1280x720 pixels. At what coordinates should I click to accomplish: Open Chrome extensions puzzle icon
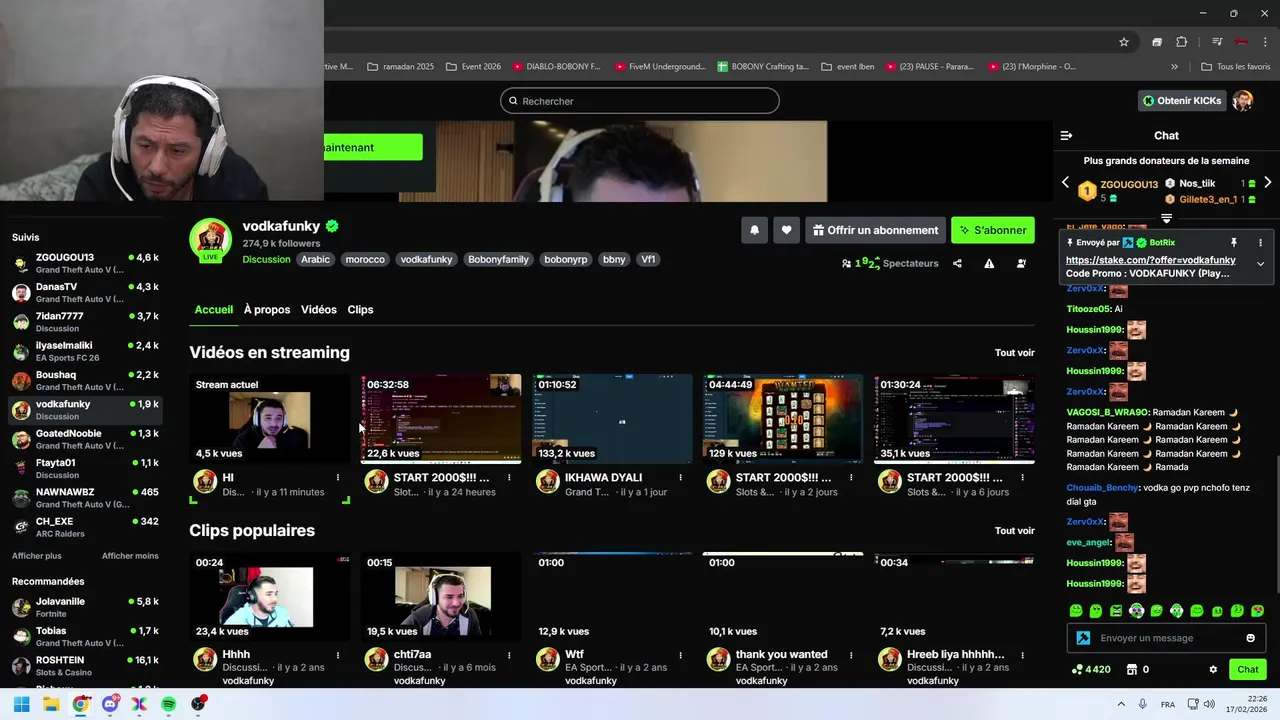pos(1181,42)
